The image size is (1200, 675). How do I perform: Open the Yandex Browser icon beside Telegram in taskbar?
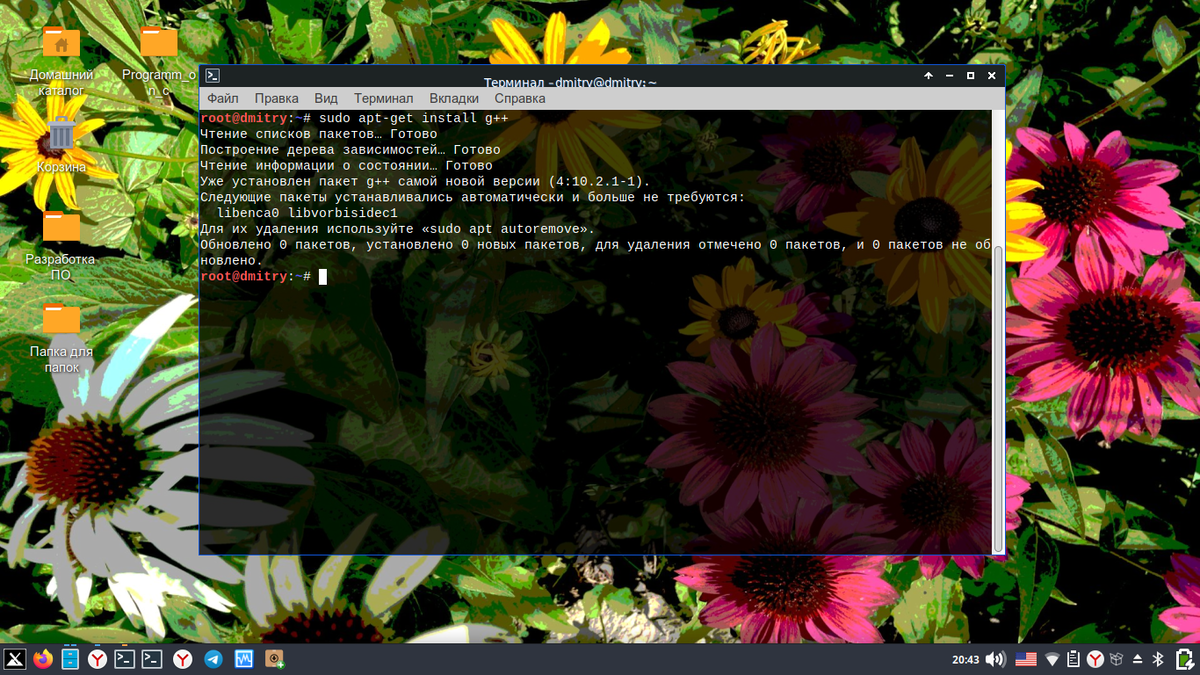click(x=183, y=659)
